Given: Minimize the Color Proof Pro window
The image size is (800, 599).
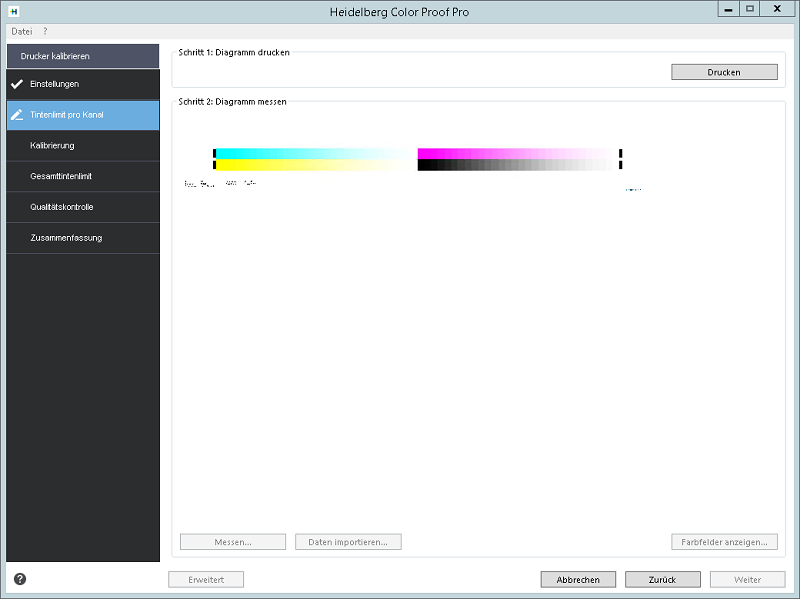Looking at the screenshot, I should tap(728, 9).
